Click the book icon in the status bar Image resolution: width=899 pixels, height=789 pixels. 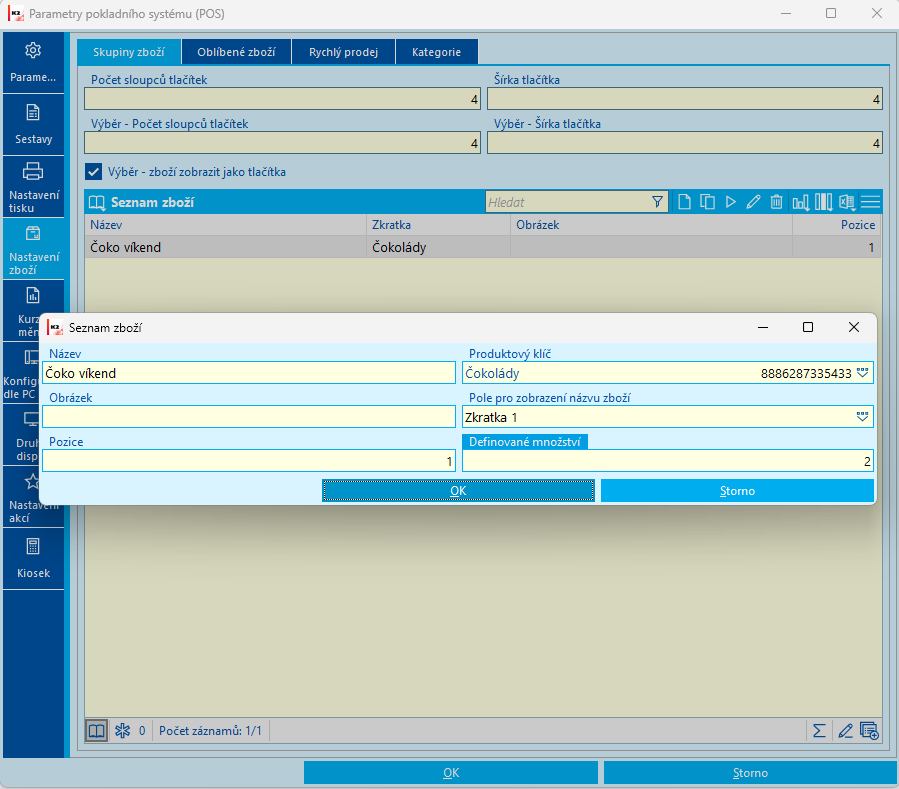(x=96, y=731)
